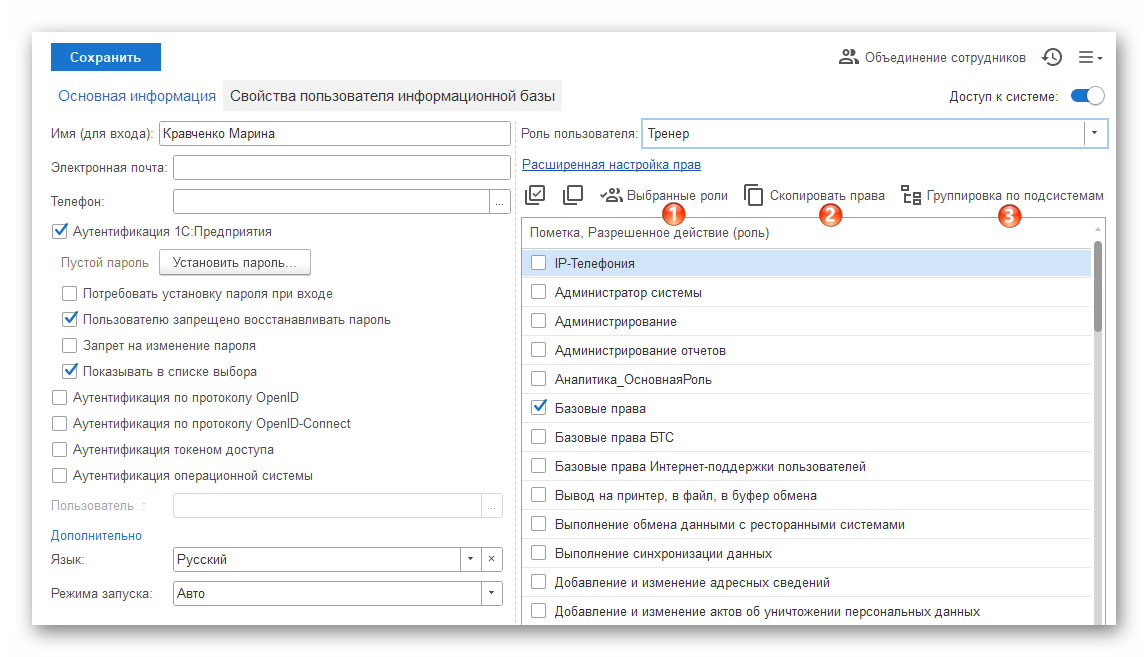This screenshot has height=657, width=1148.
Task: Switch to Основная информация tab
Action: click(137, 97)
